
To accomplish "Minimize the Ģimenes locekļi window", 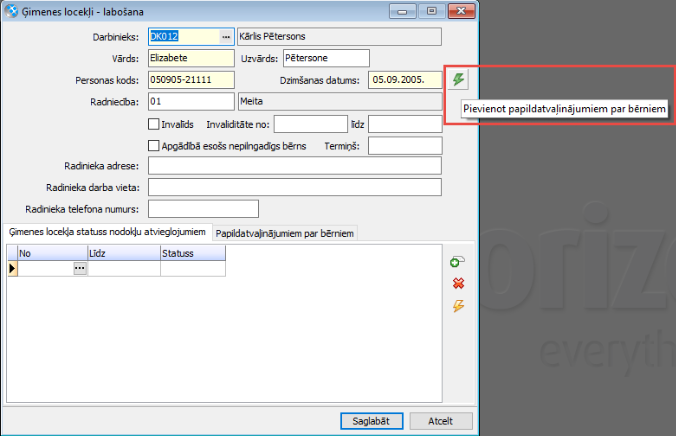I will coord(402,11).
